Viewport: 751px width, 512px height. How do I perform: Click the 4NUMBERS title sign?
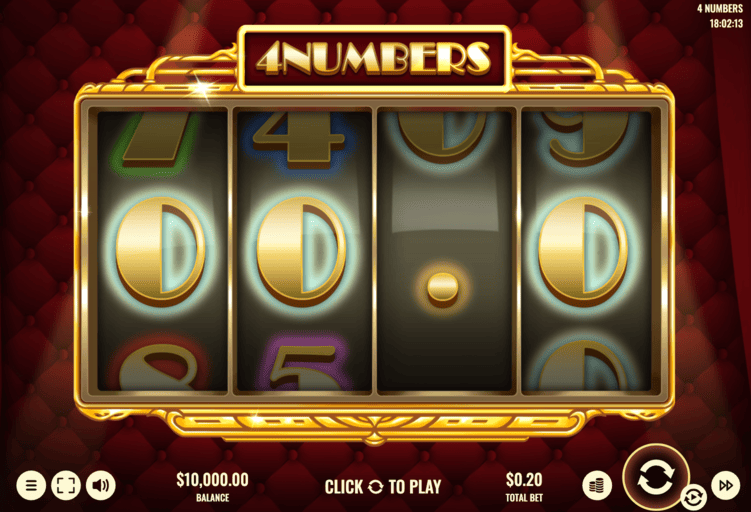pyautogui.click(x=374, y=58)
